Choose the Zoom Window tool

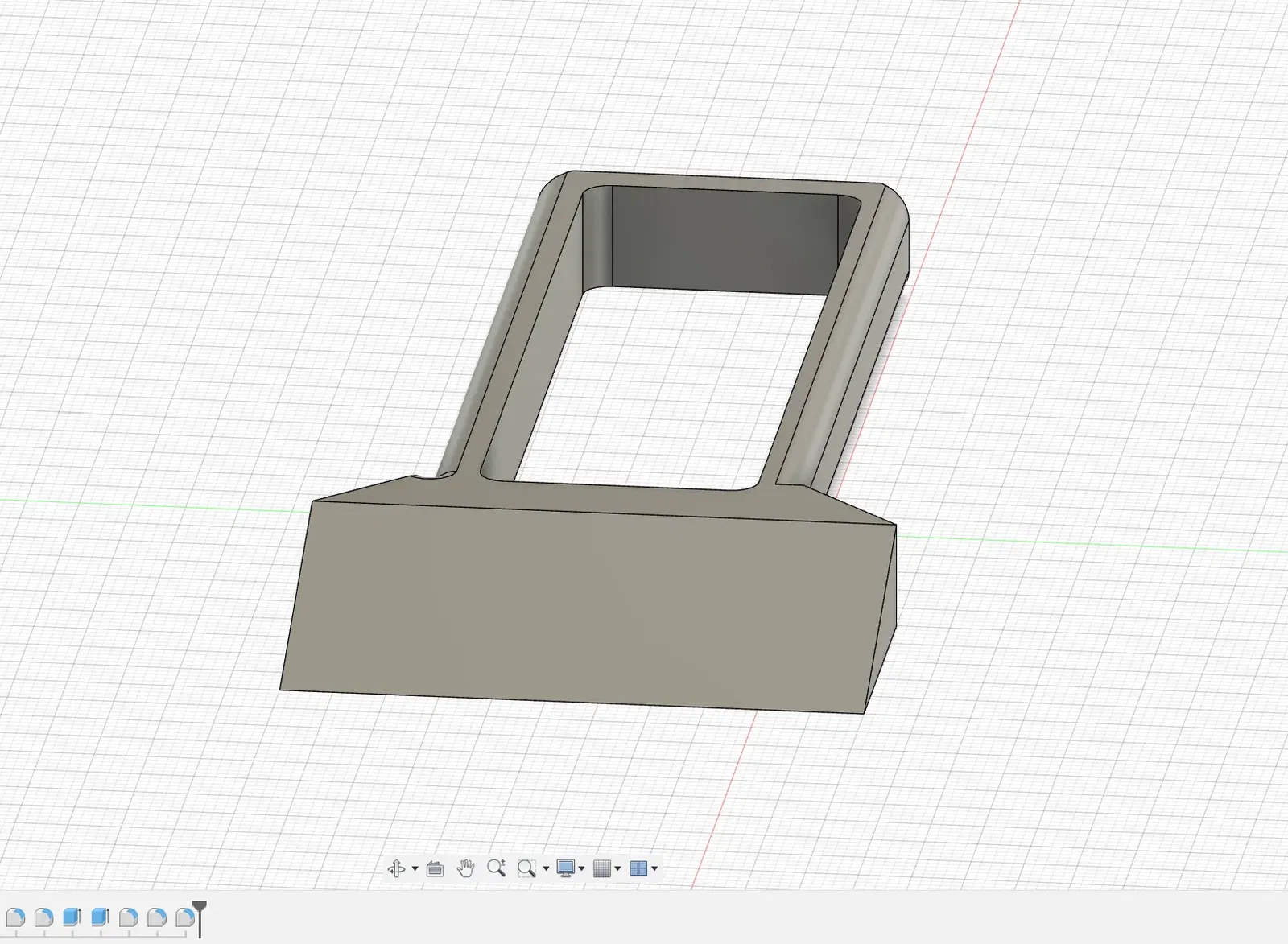[x=526, y=868]
